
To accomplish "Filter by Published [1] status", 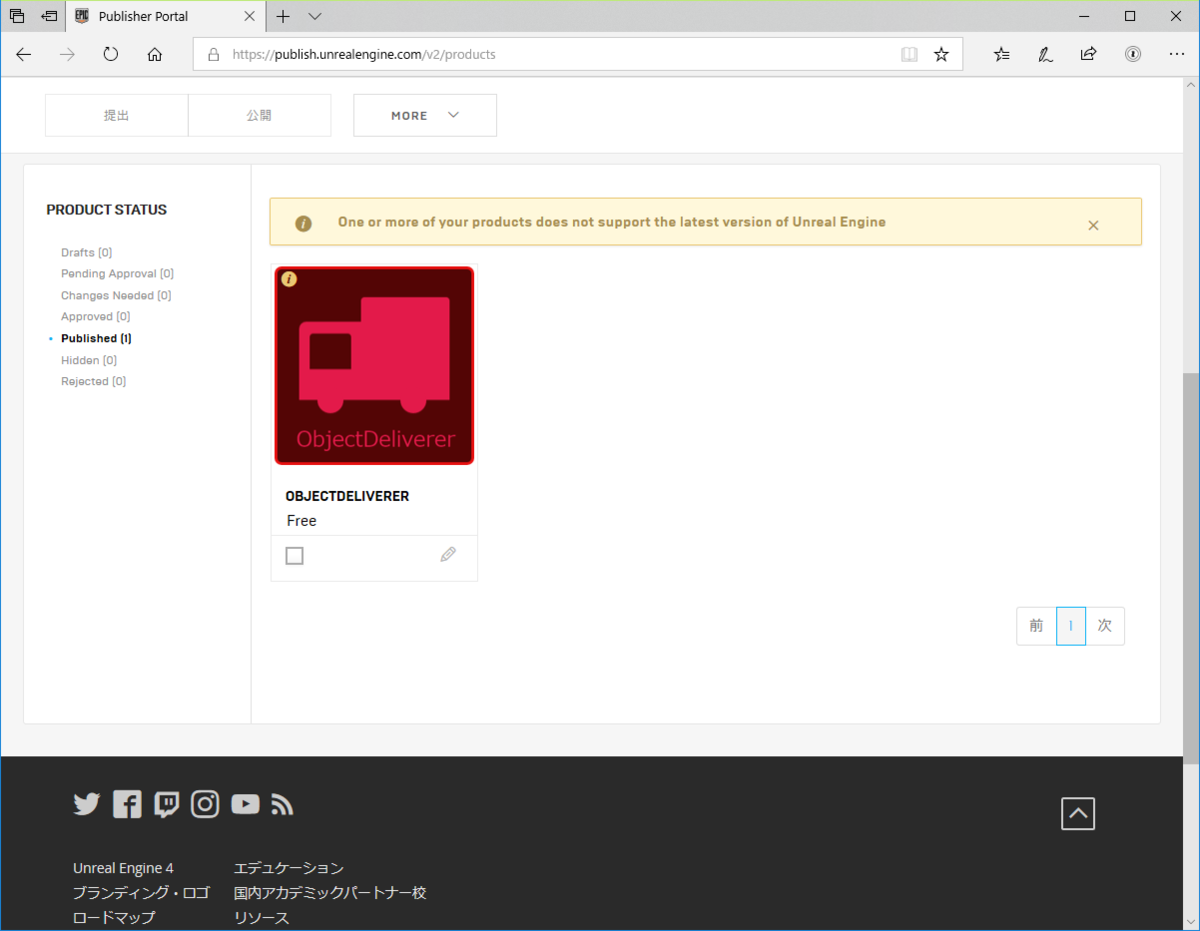I will (x=96, y=339).
